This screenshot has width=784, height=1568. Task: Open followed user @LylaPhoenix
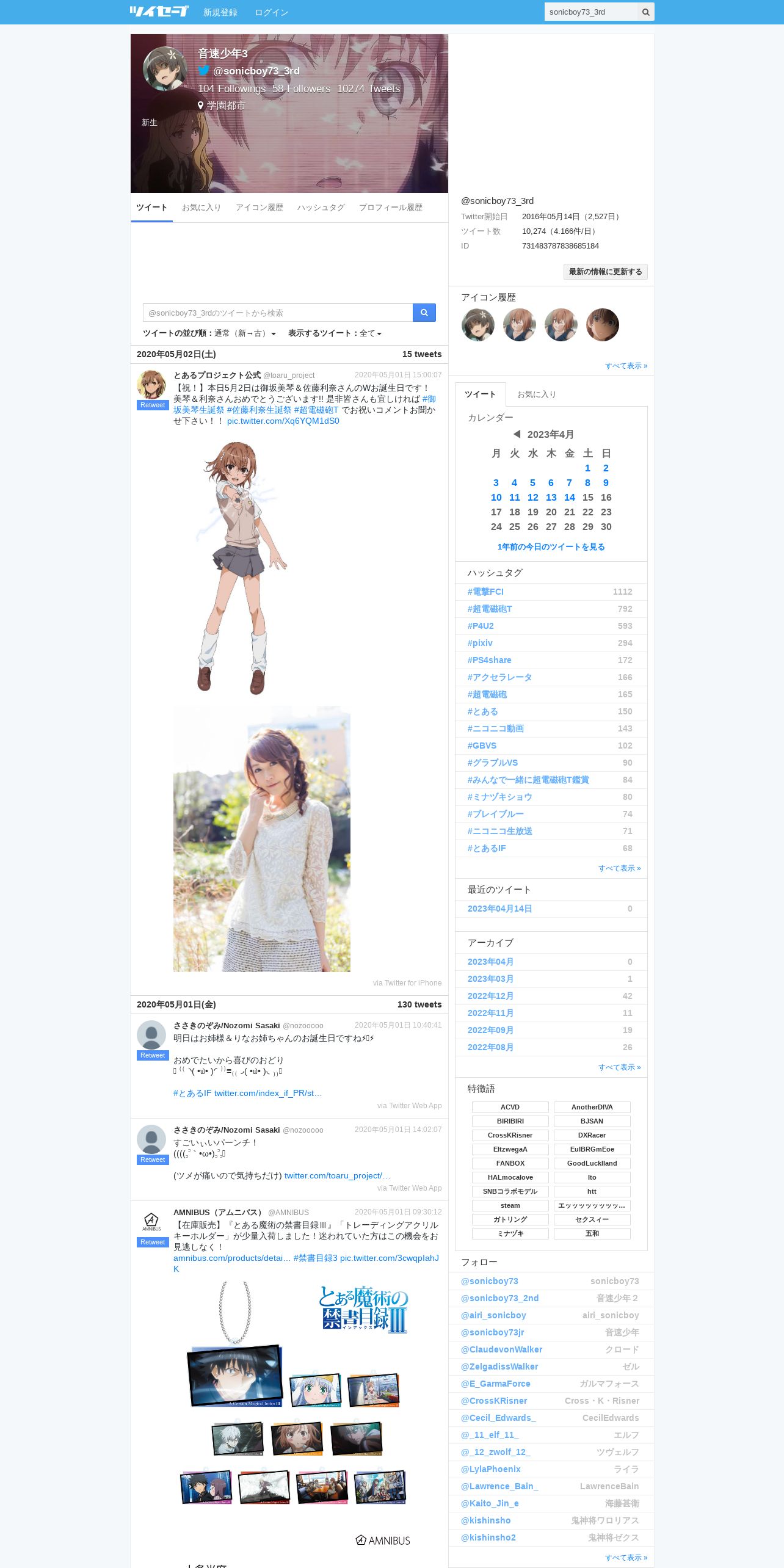coord(491,1469)
